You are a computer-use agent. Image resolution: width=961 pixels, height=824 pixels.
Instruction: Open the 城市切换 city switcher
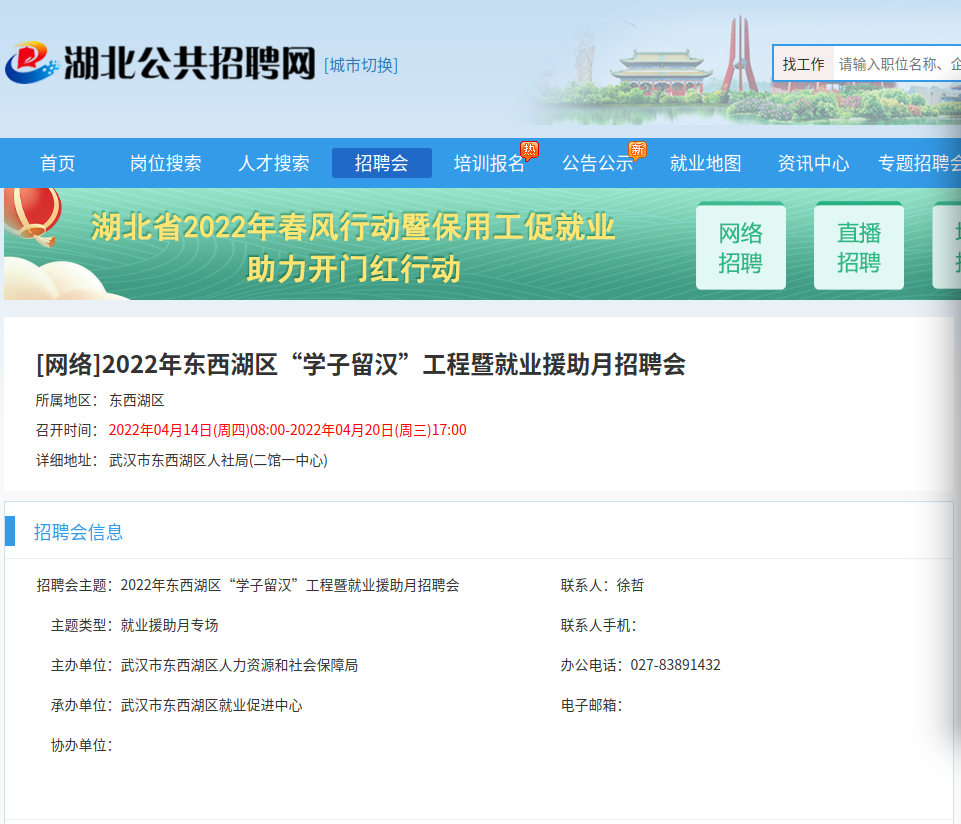tap(361, 65)
